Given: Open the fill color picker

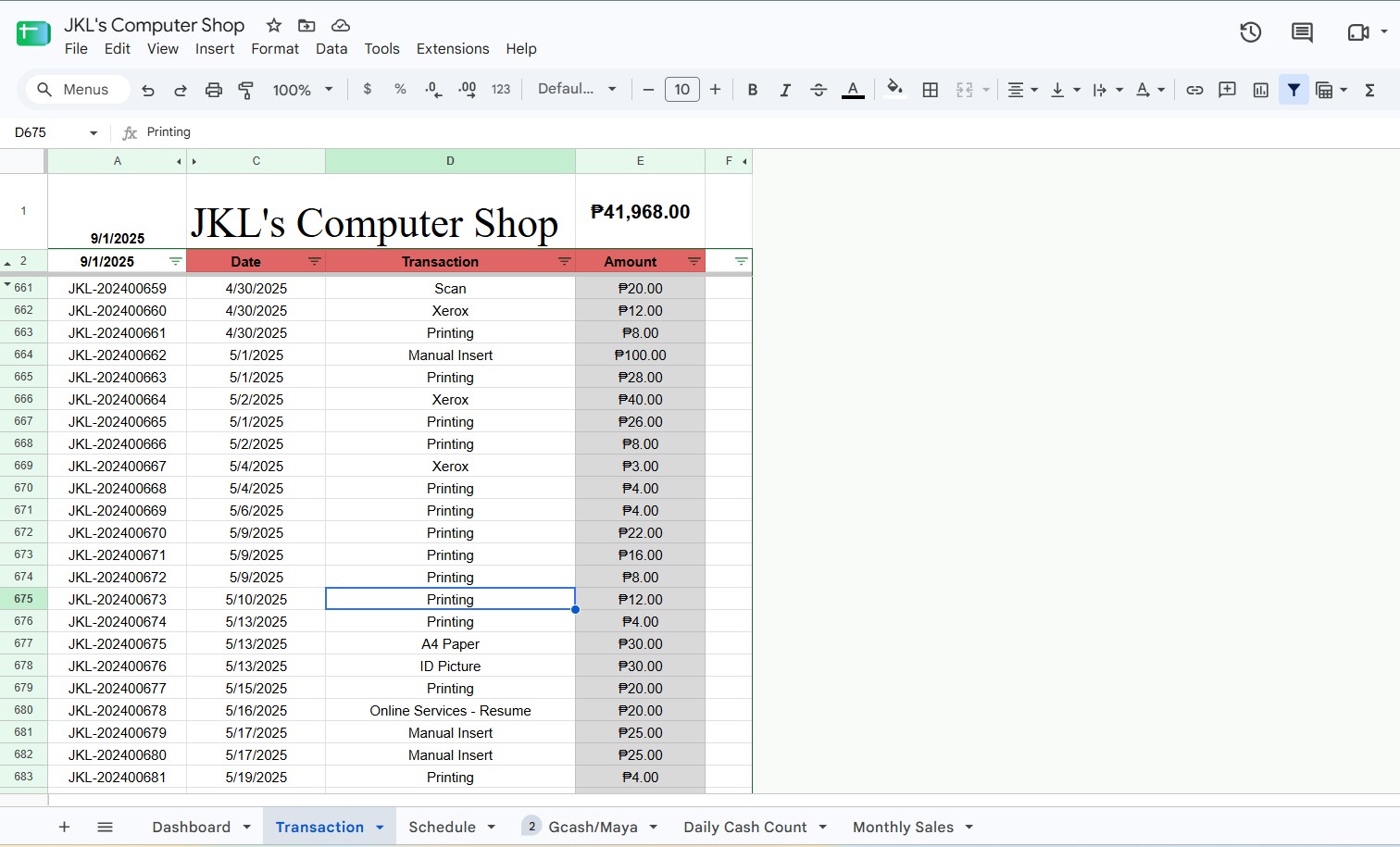Looking at the screenshot, I should pos(894,89).
